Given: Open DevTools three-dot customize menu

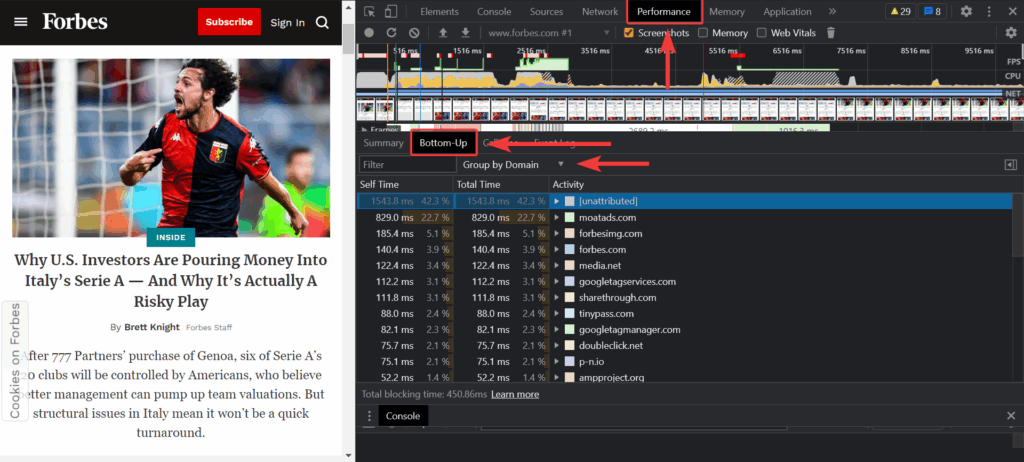Looking at the screenshot, I should click(x=987, y=11).
